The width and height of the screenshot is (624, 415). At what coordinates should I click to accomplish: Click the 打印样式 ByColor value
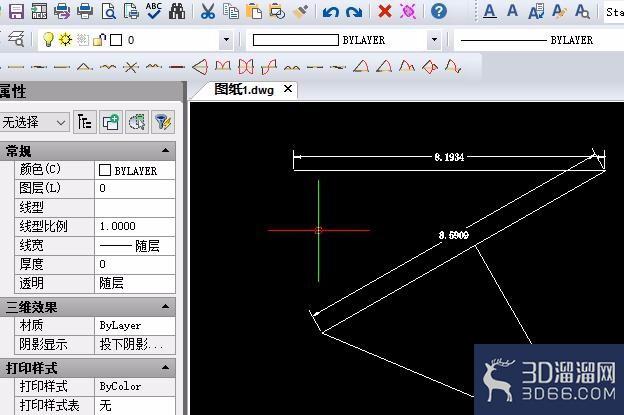pos(135,386)
